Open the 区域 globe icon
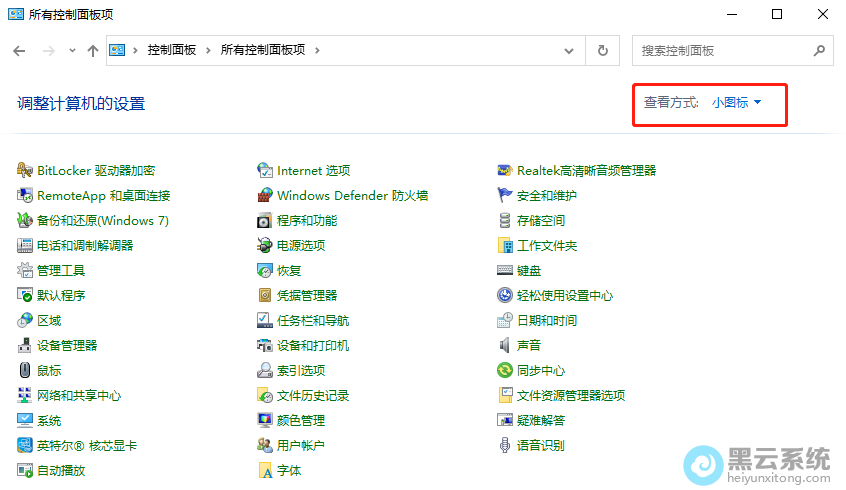This screenshot has height=490, width=846. click(x=24, y=321)
